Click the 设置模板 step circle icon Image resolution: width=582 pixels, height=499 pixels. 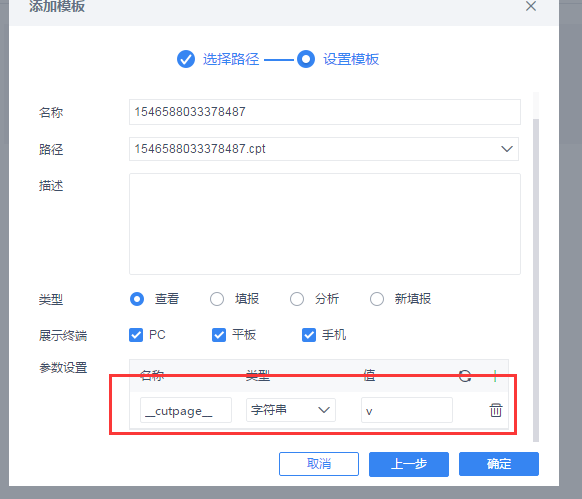pyautogui.click(x=306, y=59)
